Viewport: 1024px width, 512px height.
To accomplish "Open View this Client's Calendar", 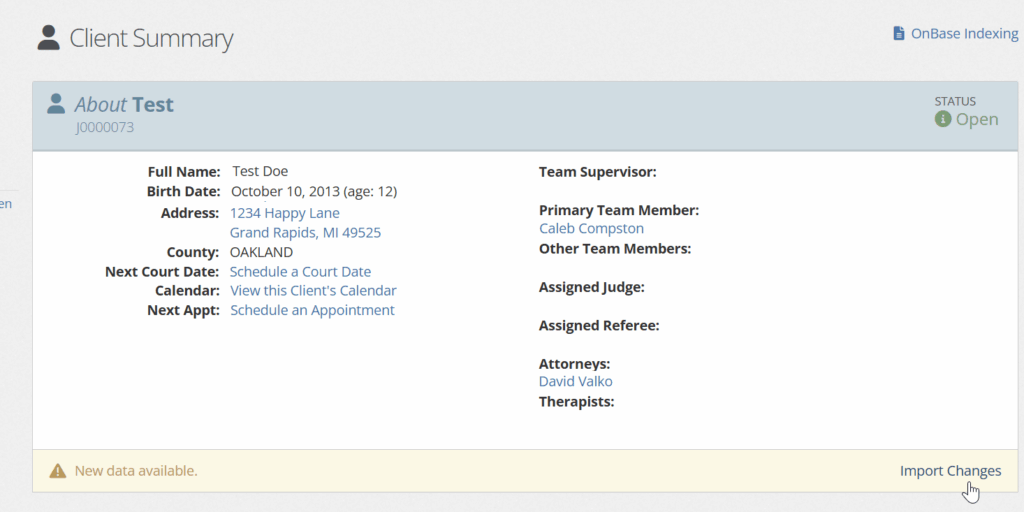I will (313, 291).
